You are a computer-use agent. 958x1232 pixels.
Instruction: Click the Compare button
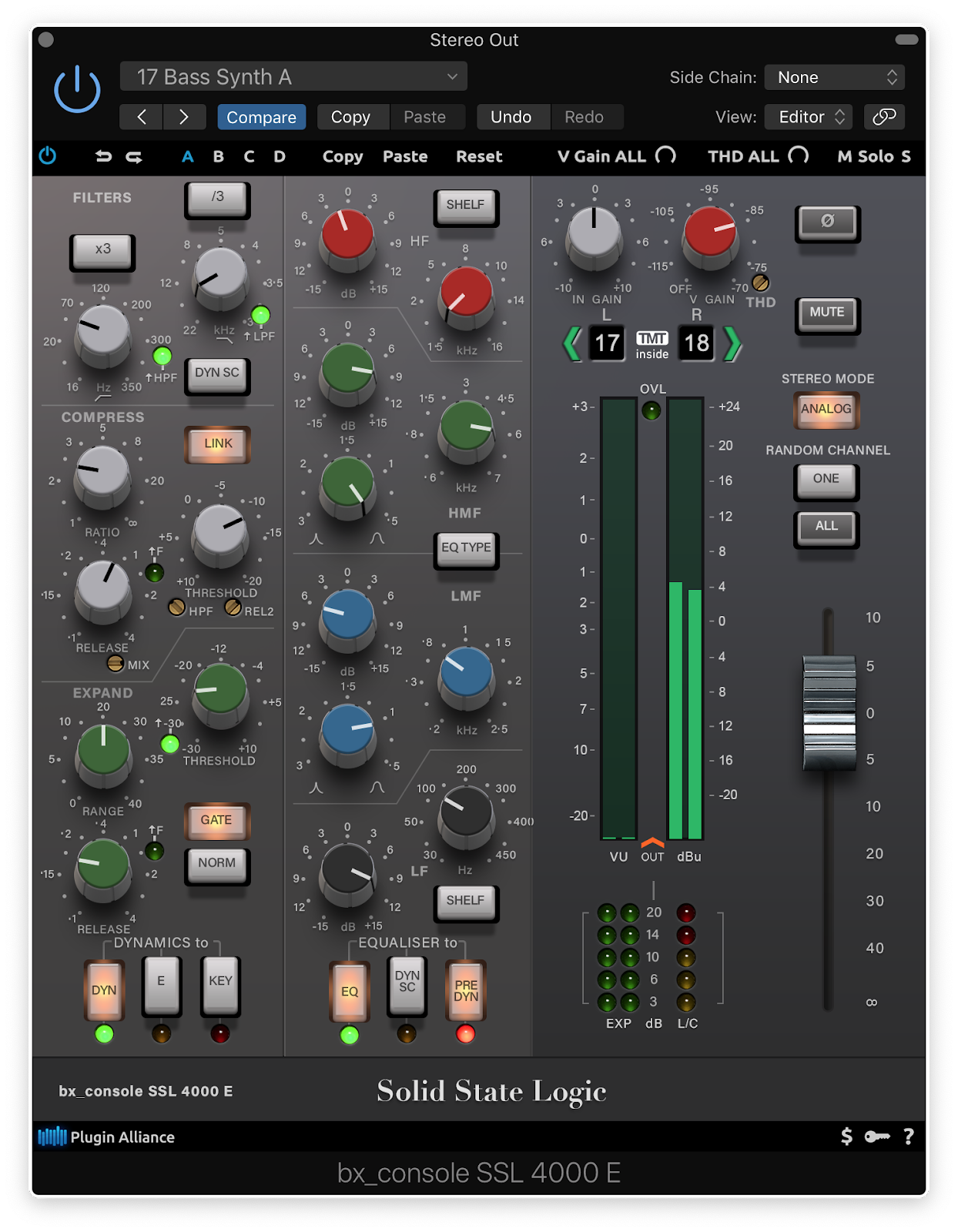click(261, 117)
